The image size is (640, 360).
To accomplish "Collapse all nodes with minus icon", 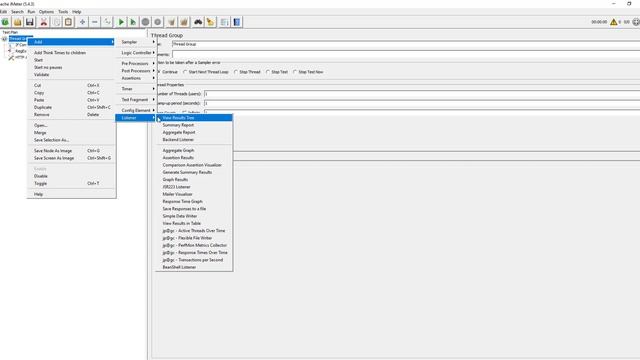I will click(95, 22).
